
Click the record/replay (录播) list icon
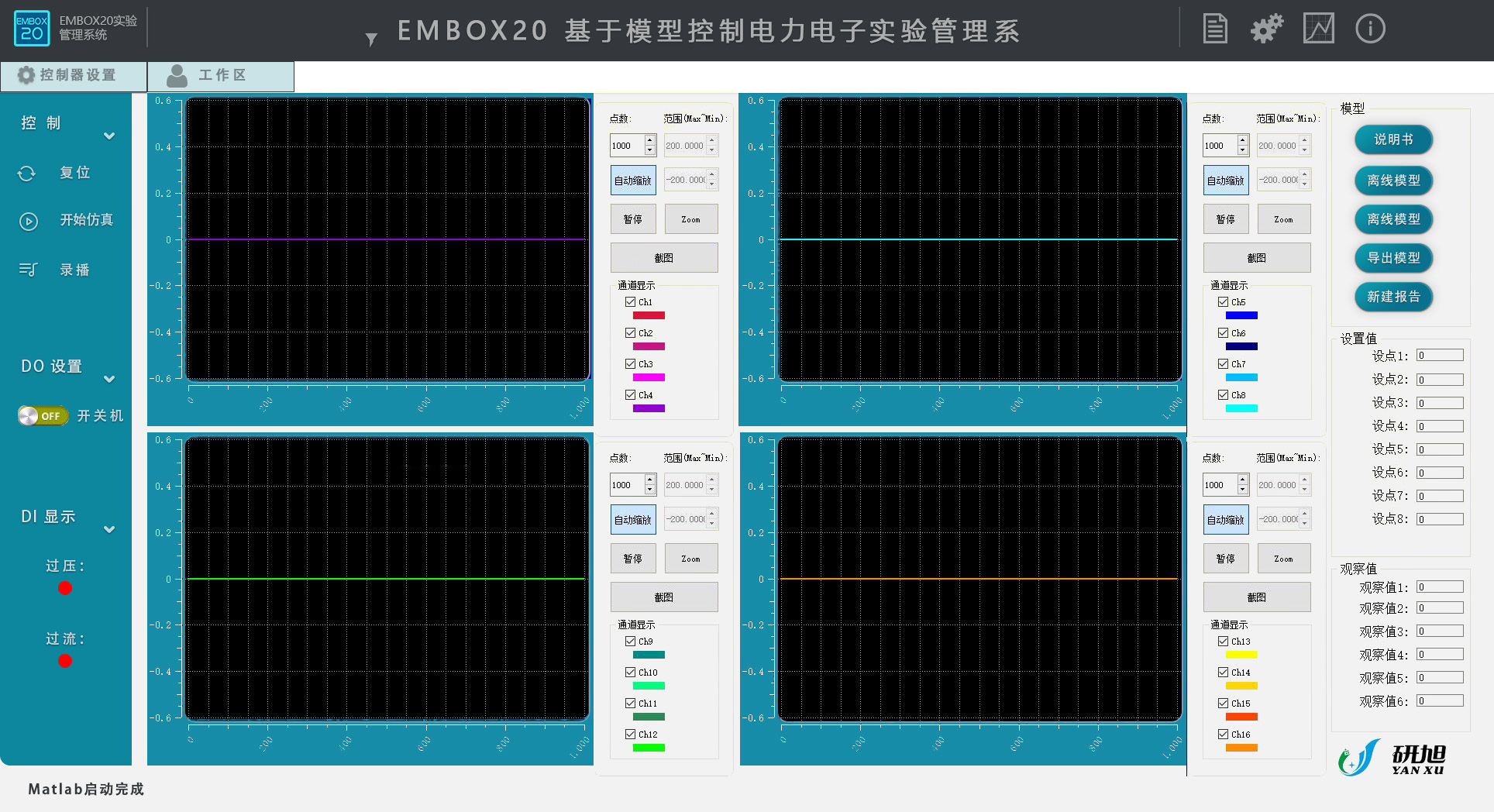pos(28,270)
